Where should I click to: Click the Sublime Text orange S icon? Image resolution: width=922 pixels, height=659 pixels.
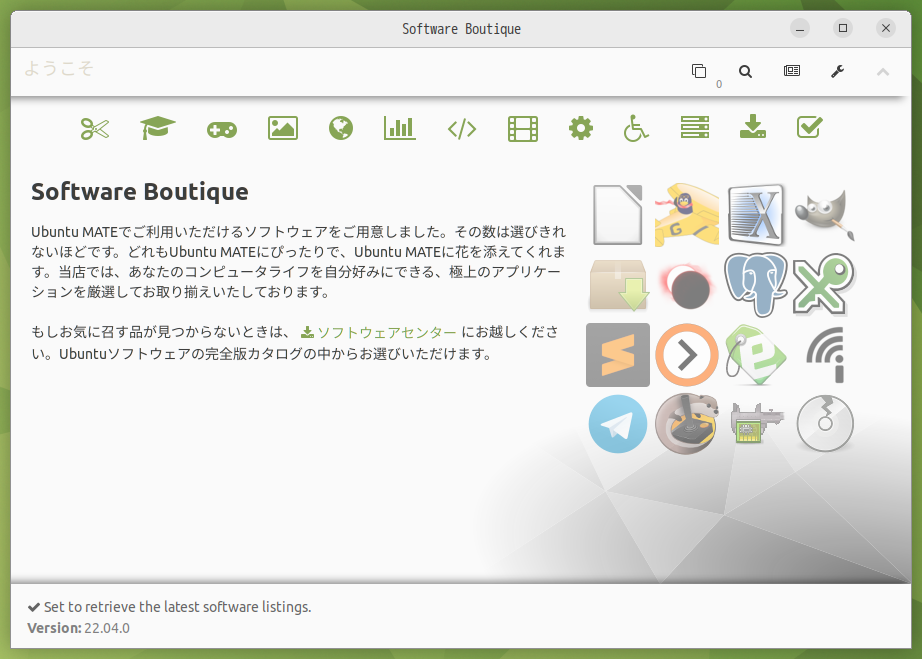618,355
